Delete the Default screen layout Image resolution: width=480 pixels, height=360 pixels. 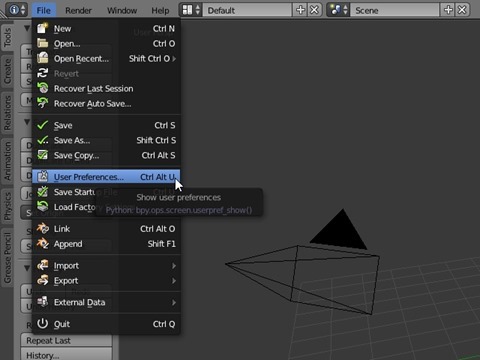[314, 10]
